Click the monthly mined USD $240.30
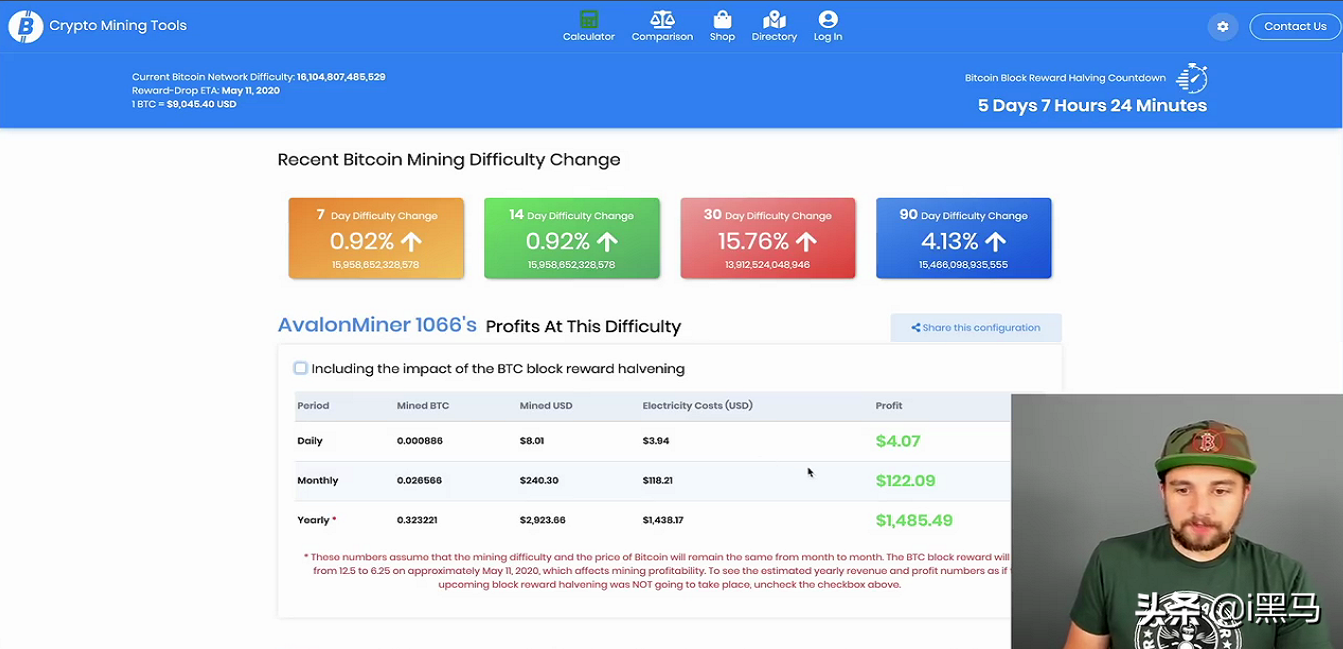1343x649 pixels. click(539, 481)
